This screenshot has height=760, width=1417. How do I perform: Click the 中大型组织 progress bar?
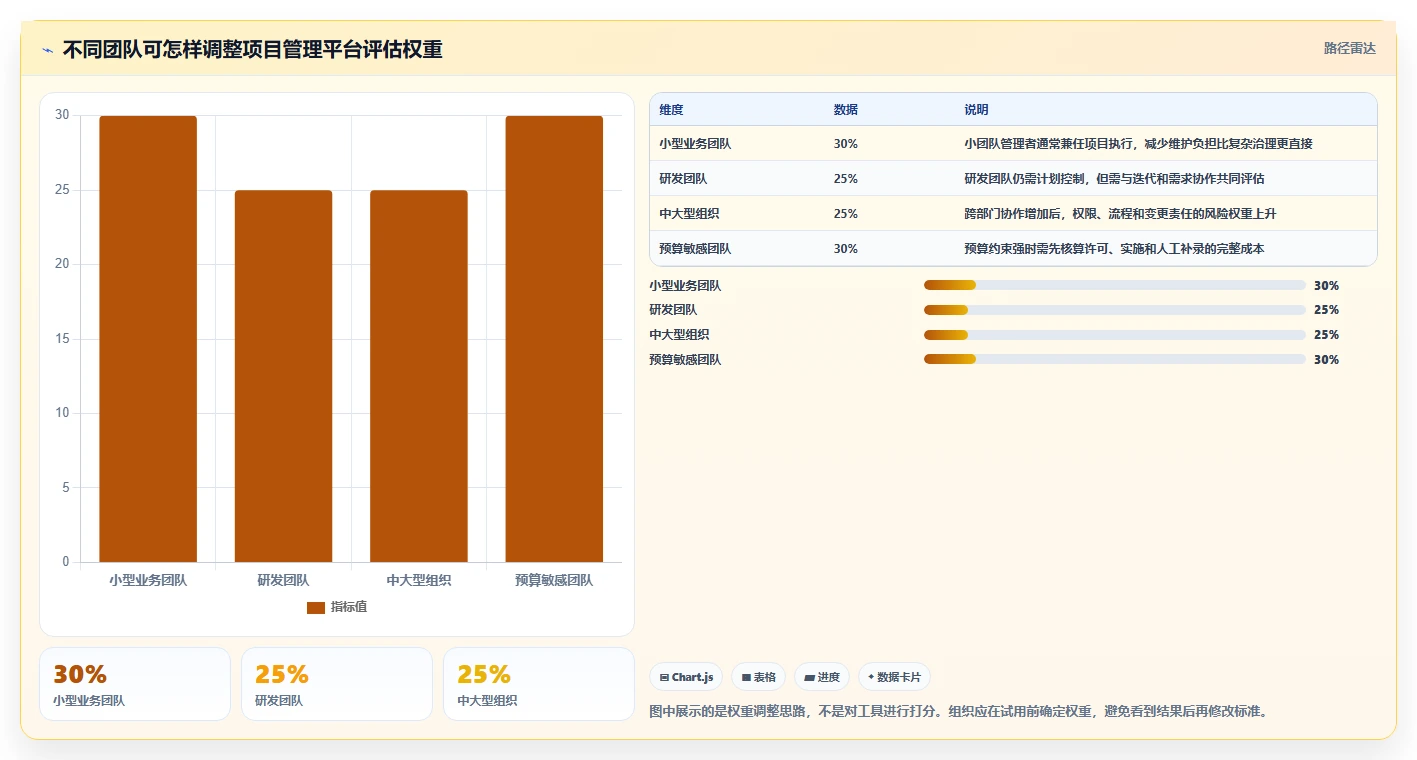[1115, 334]
